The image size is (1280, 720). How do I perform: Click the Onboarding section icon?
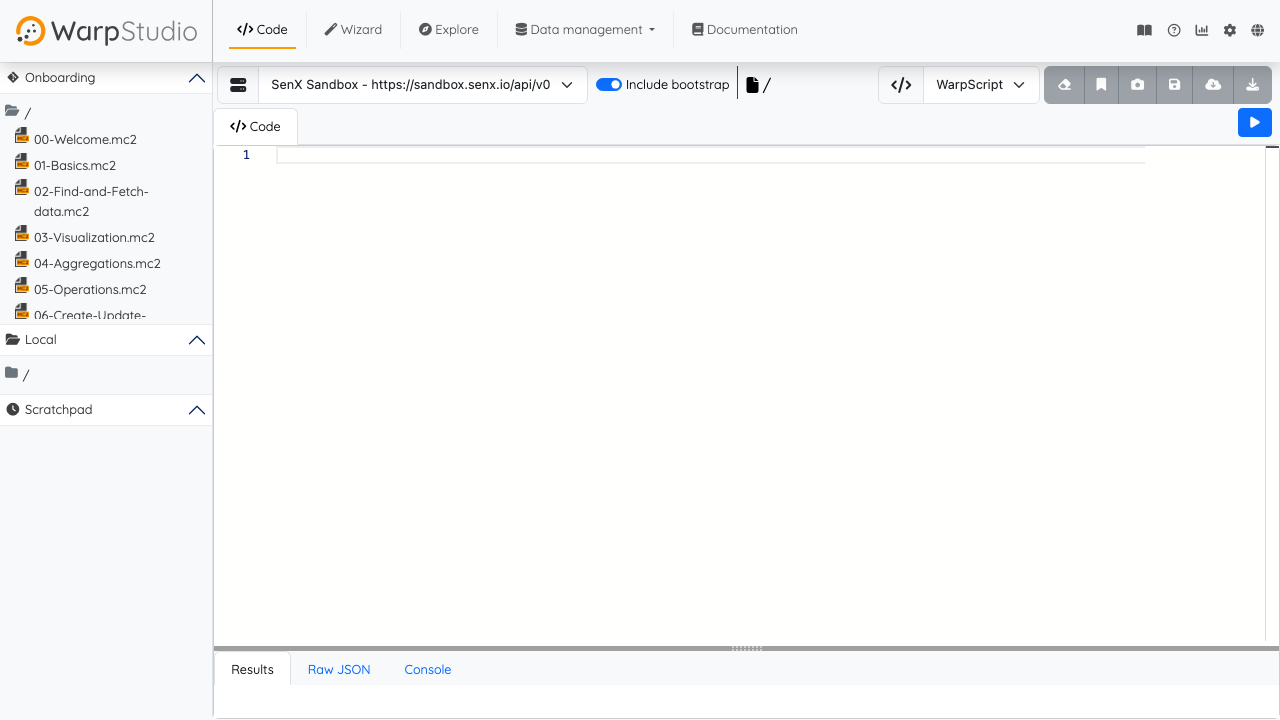click(x=13, y=77)
